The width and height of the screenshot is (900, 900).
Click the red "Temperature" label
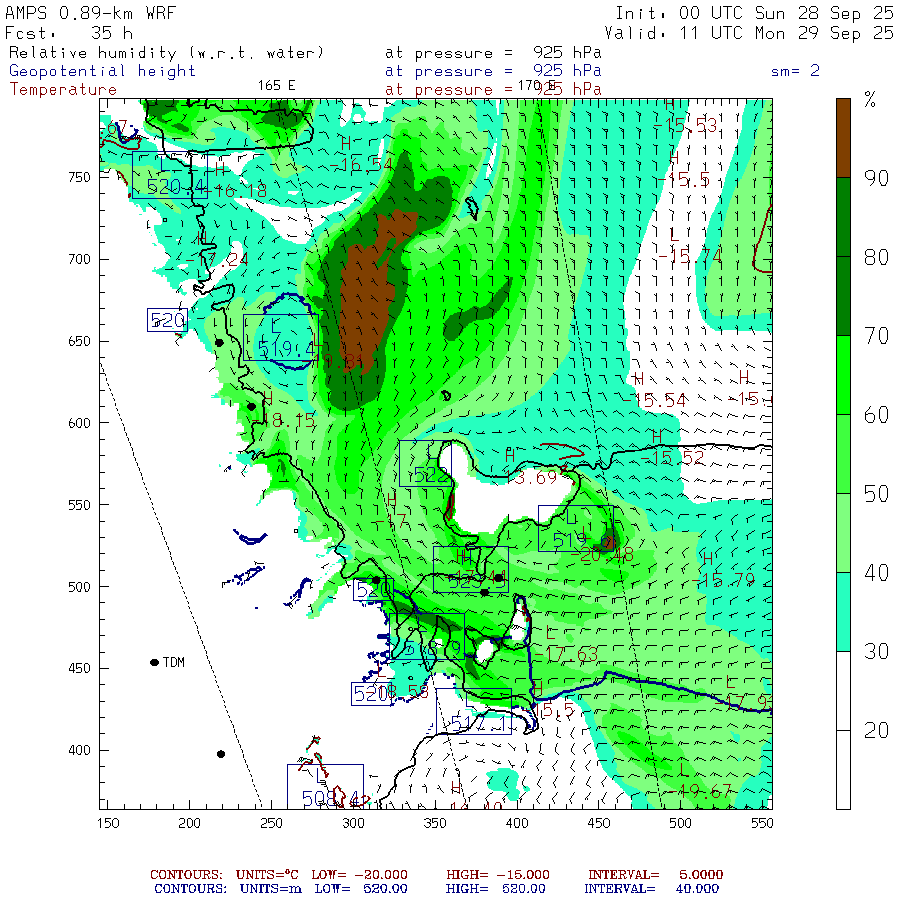pyautogui.click(x=63, y=90)
